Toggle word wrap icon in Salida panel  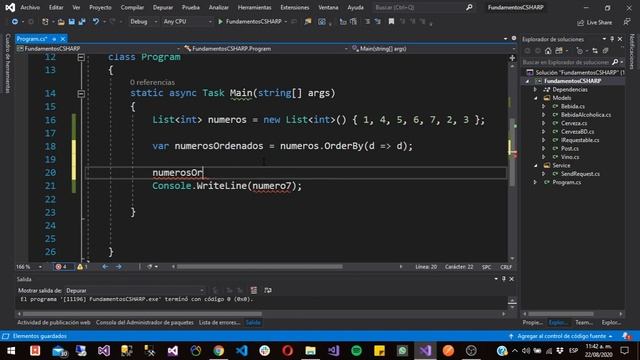point(268,290)
